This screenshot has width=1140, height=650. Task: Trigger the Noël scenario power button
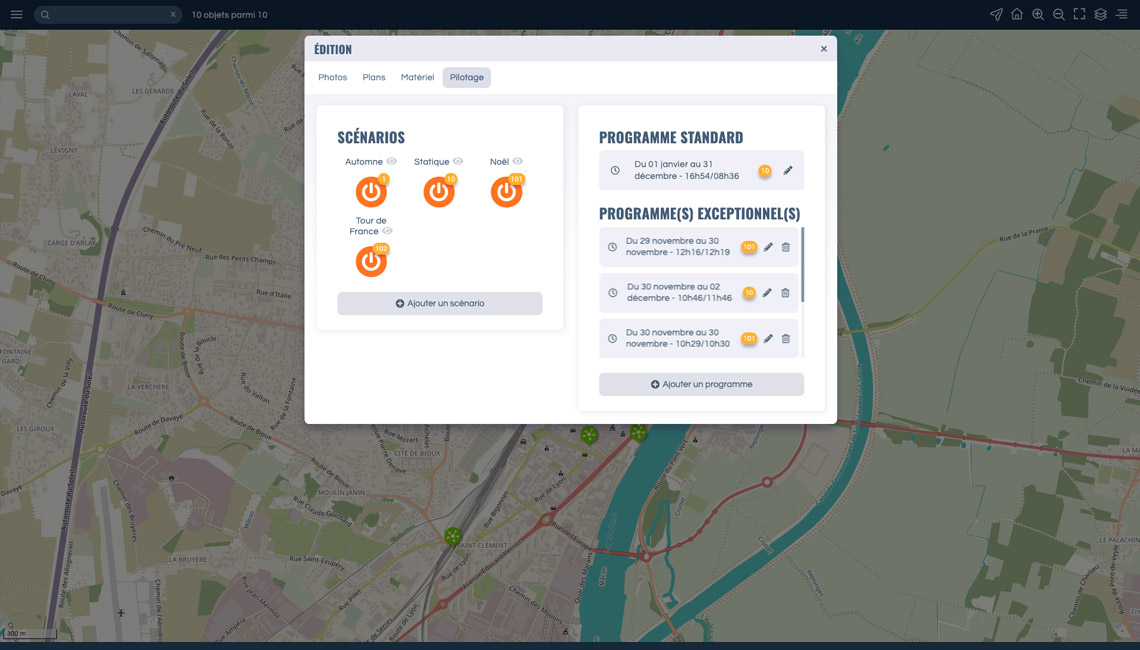coord(506,192)
